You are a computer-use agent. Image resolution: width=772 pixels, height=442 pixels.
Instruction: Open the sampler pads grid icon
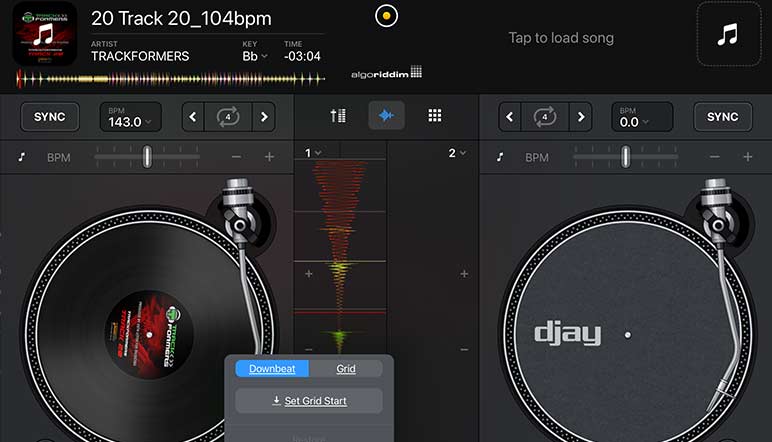pos(435,116)
